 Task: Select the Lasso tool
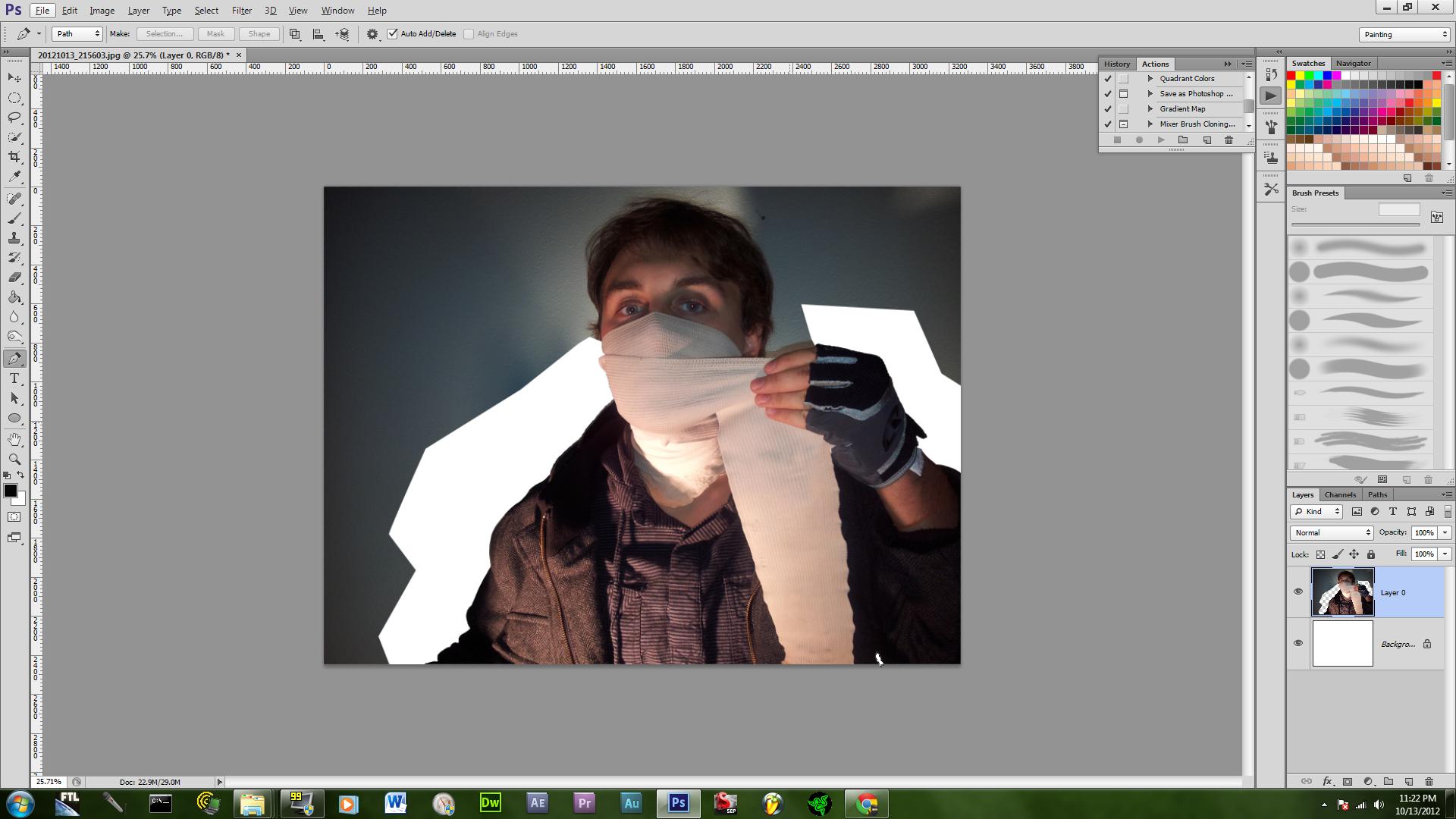(14, 118)
